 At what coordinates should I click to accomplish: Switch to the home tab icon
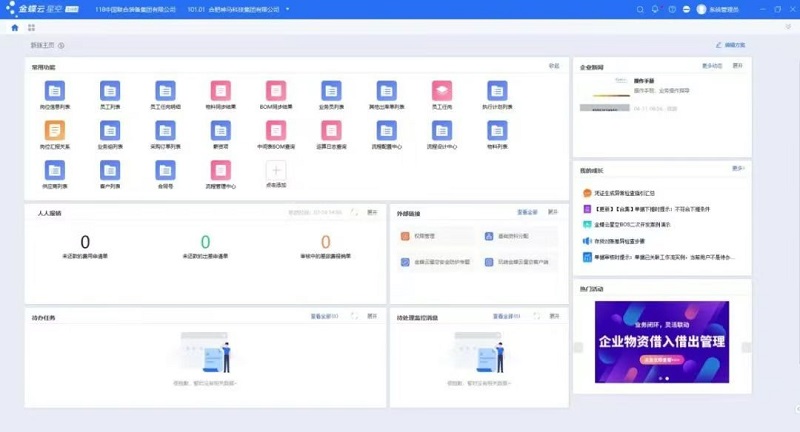pos(14,28)
